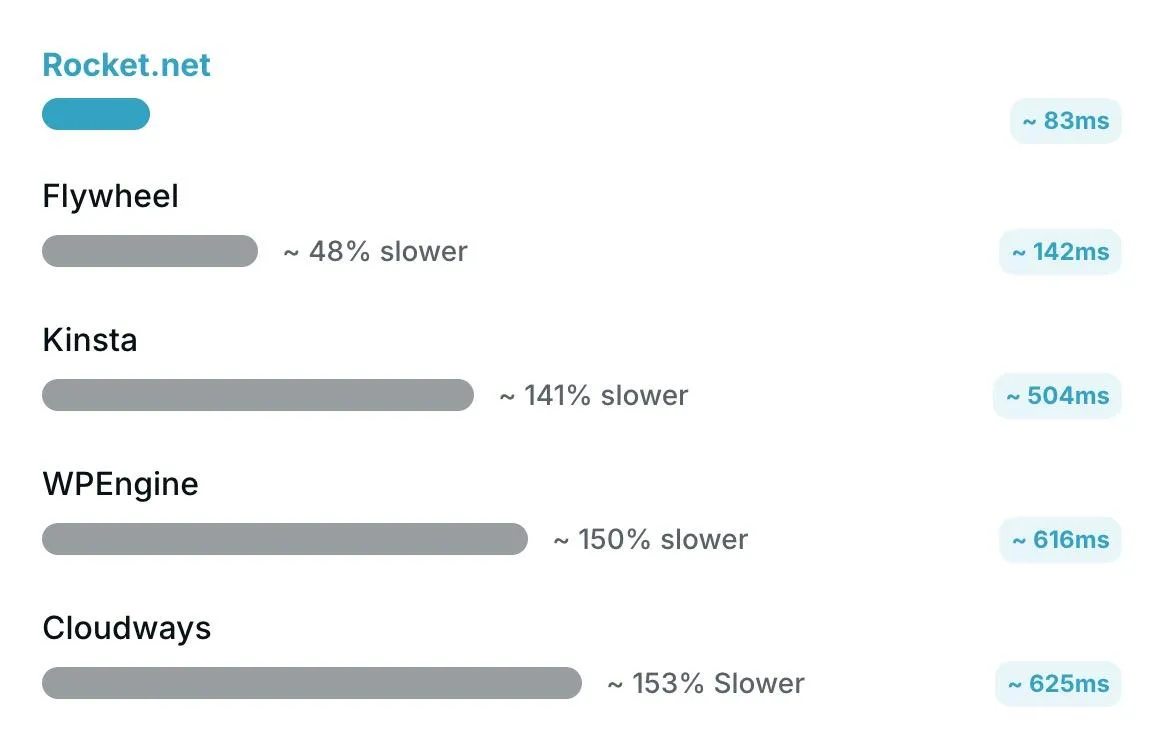Select the gray Flywheel speed bar
Image resolution: width=1160 pixels, height=748 pixels.
click(x=150, y=251)
